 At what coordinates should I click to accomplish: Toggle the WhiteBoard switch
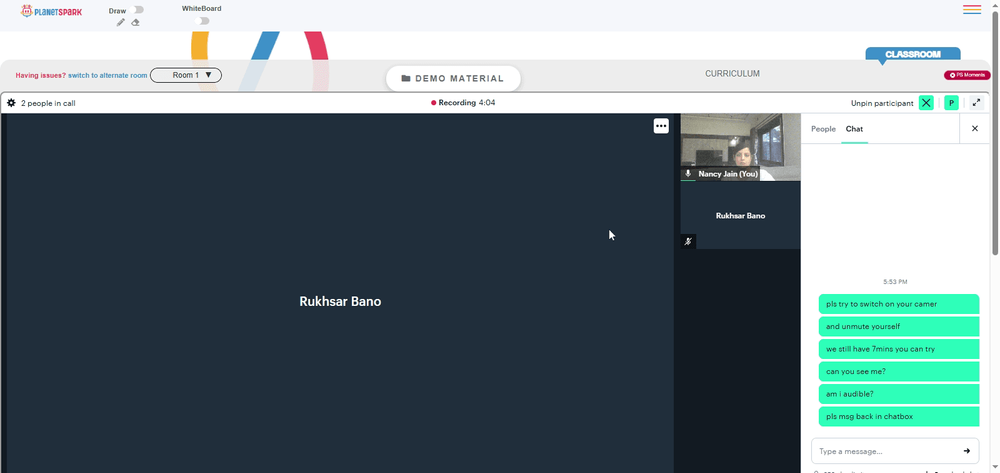pos(202,21)
